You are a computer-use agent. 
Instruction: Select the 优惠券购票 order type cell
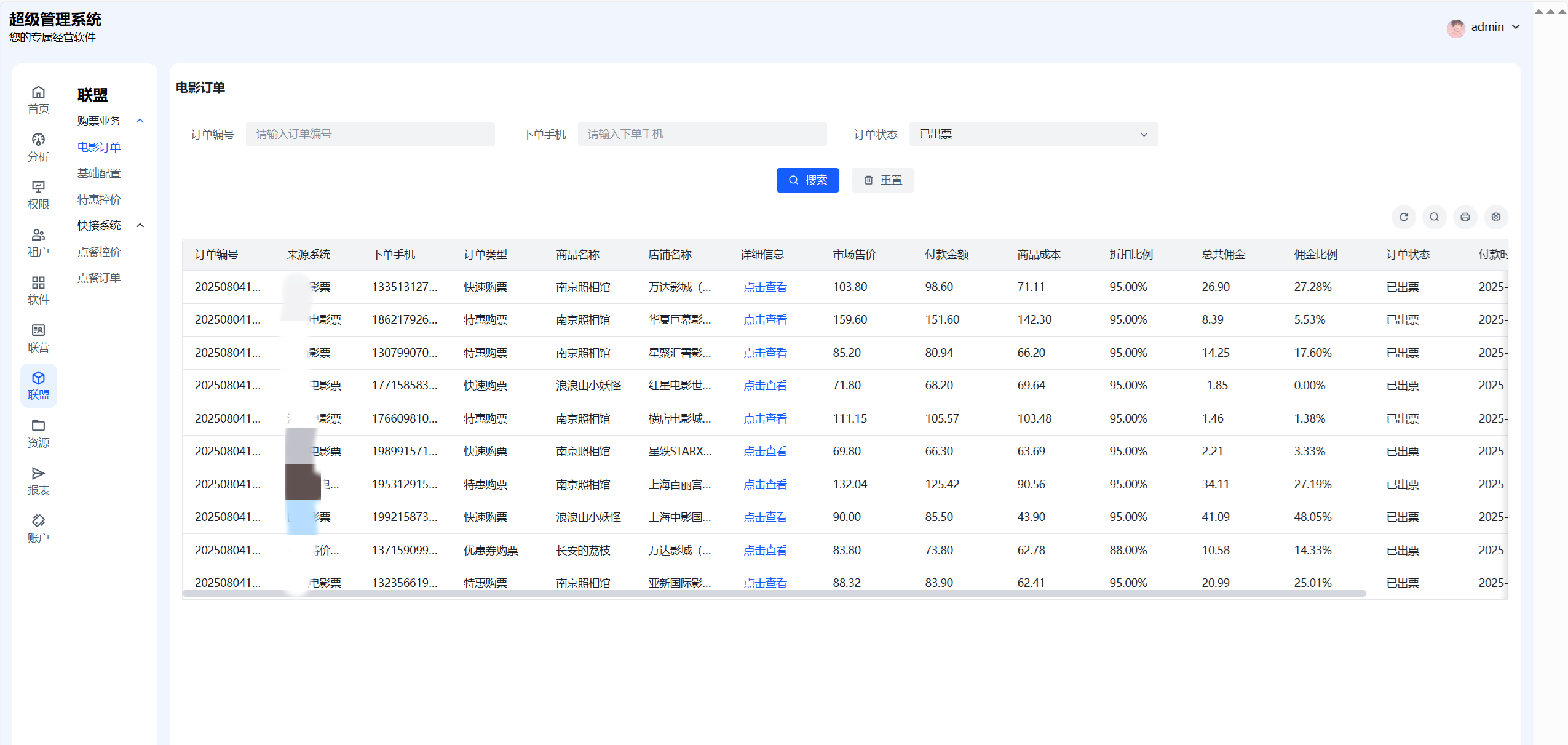(491, 551)
